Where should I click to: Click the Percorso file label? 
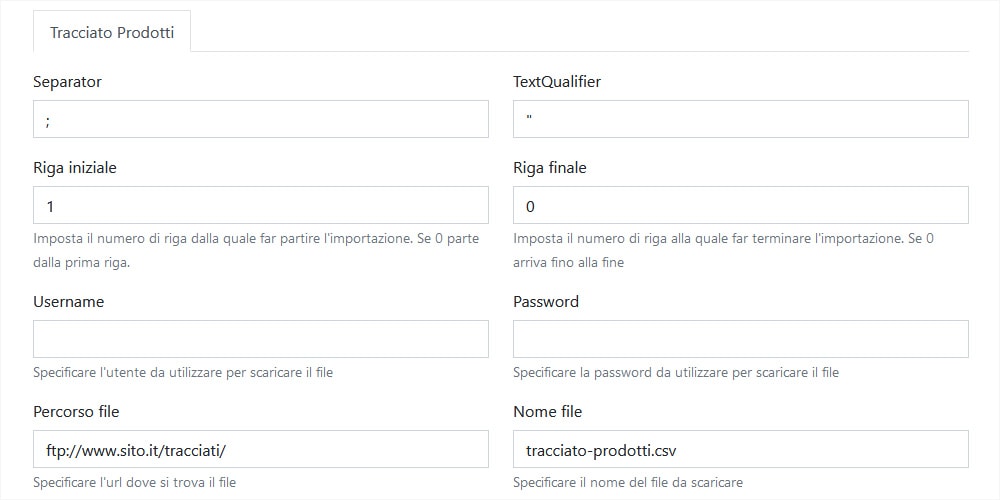(76, 411)
